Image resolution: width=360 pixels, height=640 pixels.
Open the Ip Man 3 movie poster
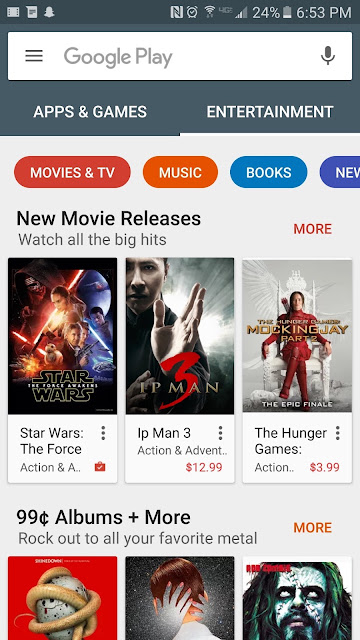180,336
